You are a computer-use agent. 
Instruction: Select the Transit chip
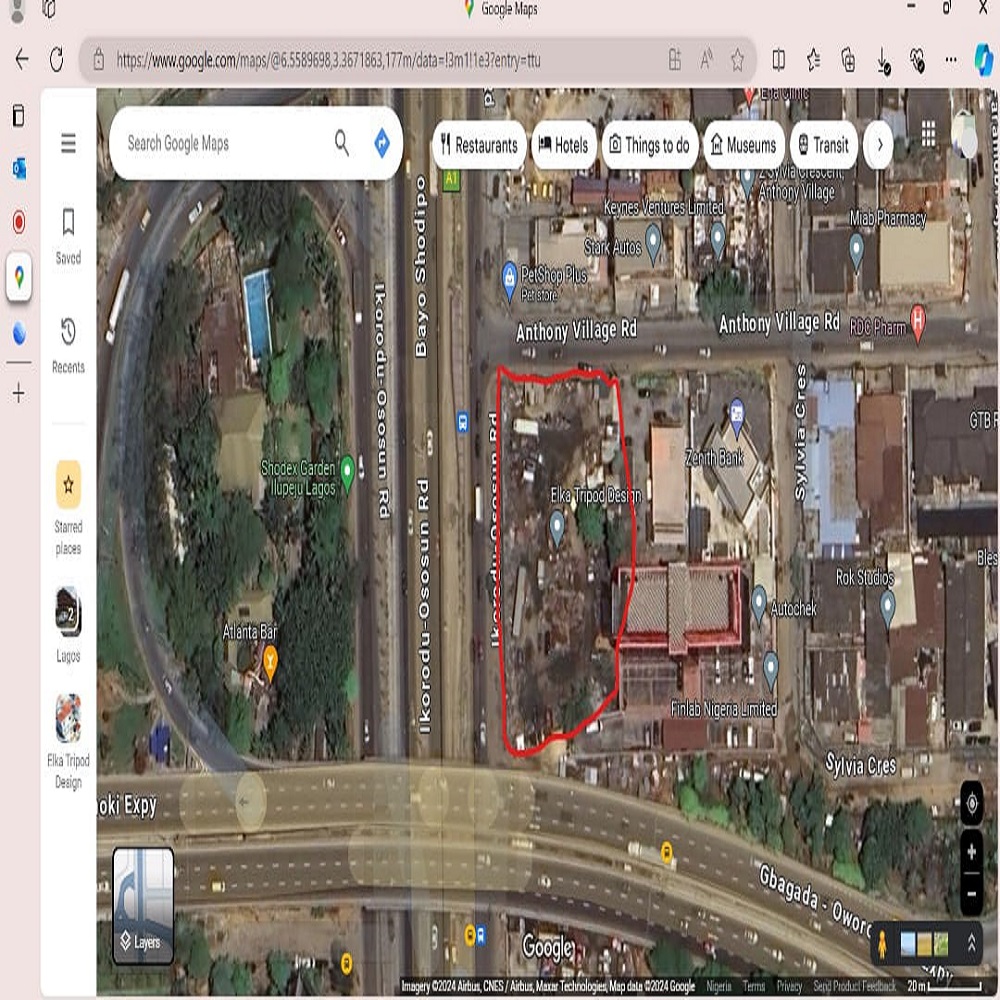pyautogui.click(x=823, y=145)
